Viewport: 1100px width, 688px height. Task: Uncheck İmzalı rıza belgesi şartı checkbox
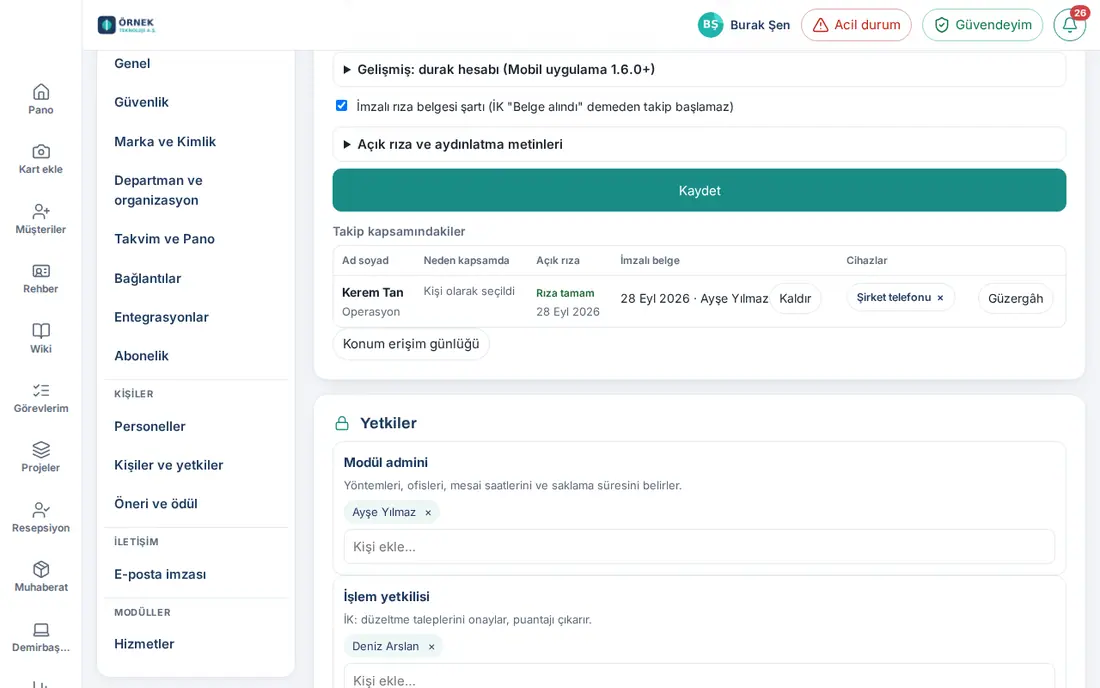342,106
